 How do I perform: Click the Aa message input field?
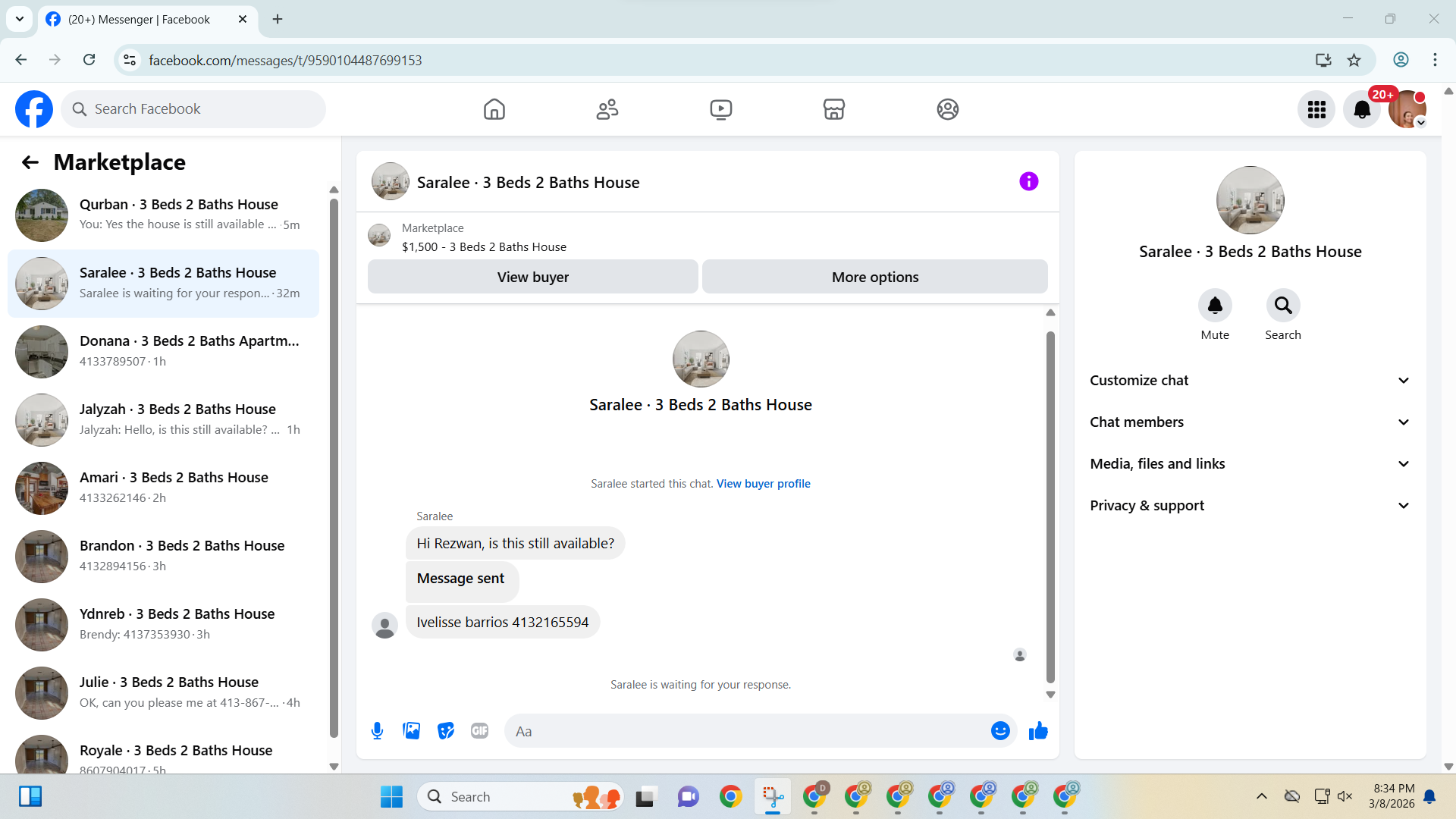point(747,731)
